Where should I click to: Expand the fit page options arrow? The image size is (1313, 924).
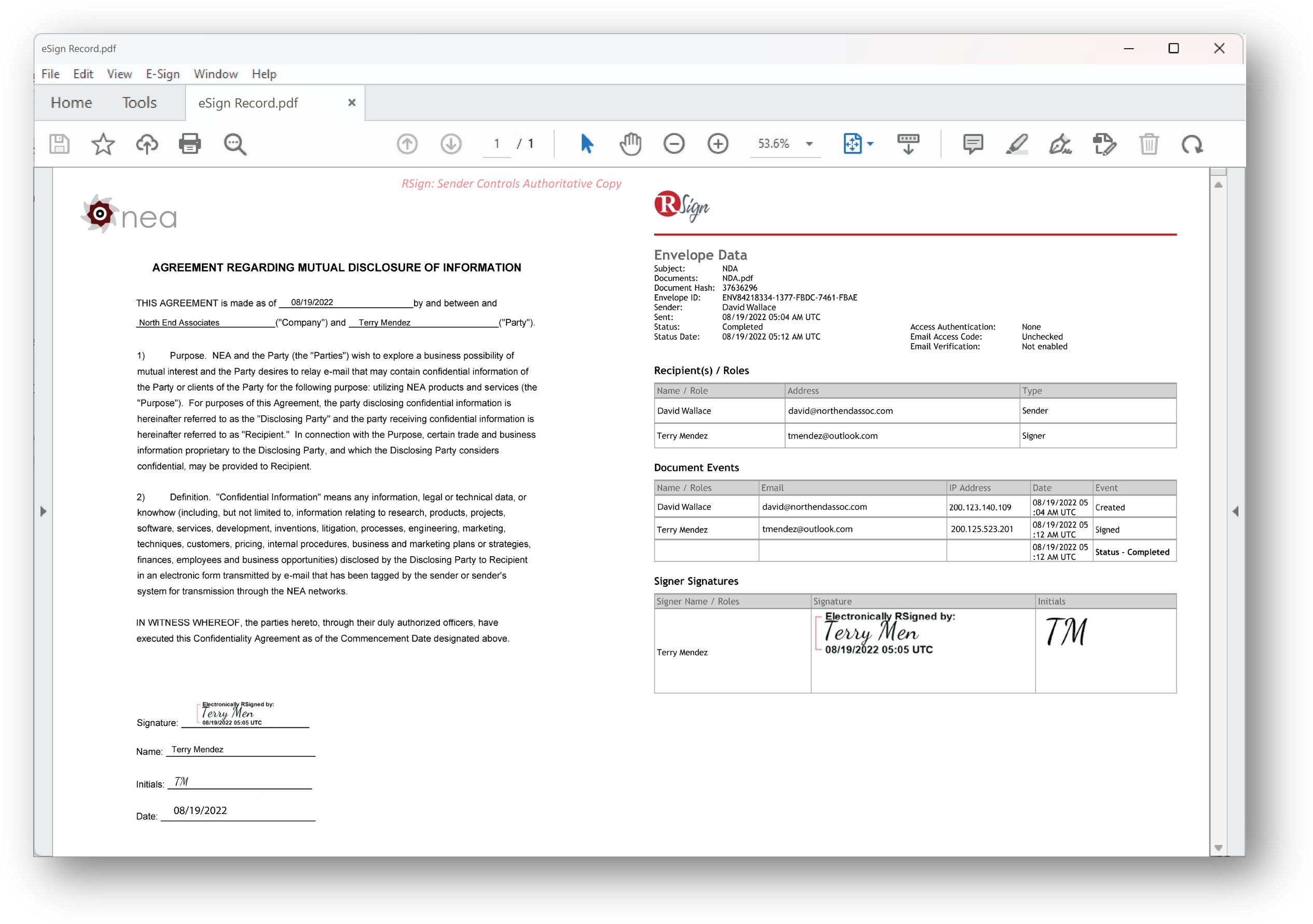point(870,144)
